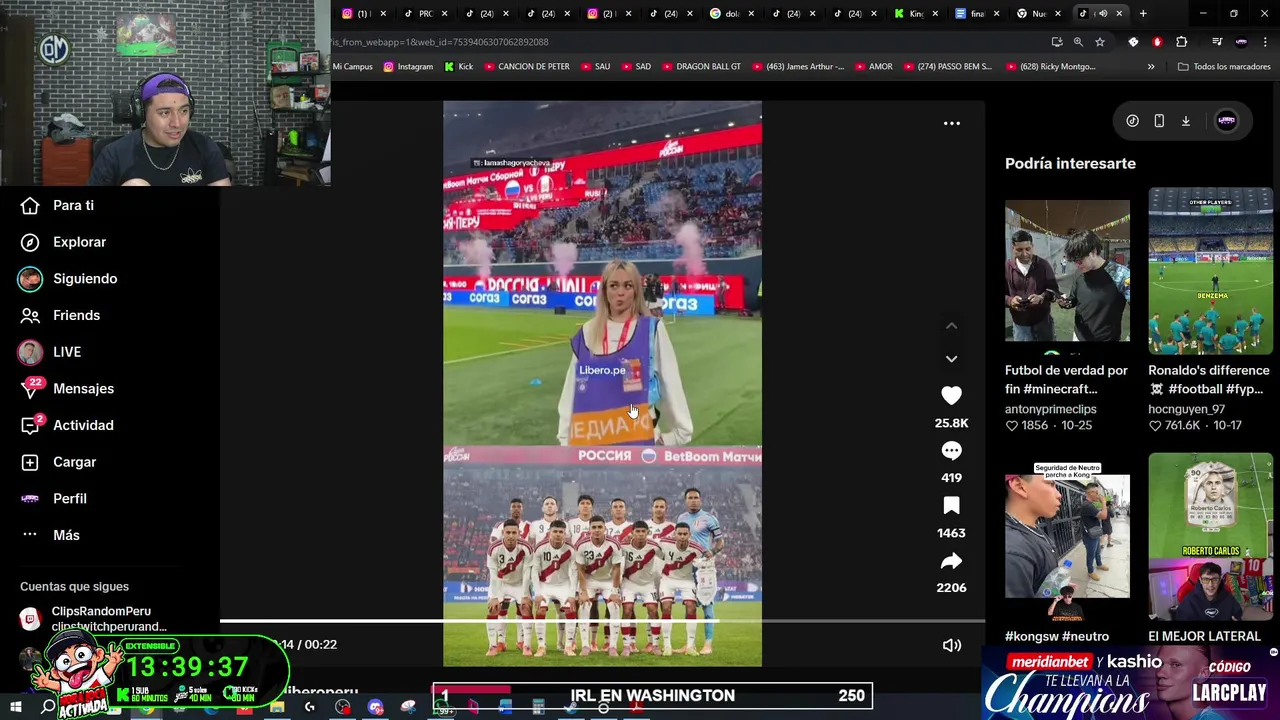The image size is (1280, 720).
Task: Open the Cargar upload page
Action: click(x=60, y=462)
